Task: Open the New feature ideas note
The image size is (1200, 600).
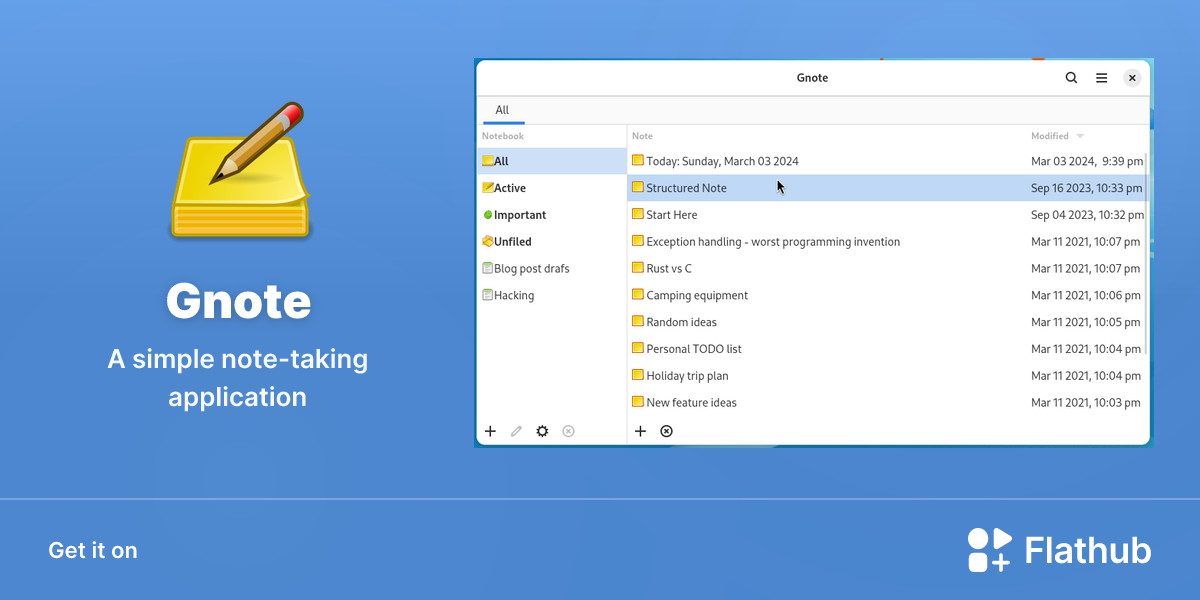Action: pyautogui.click(x=887, y=403)
